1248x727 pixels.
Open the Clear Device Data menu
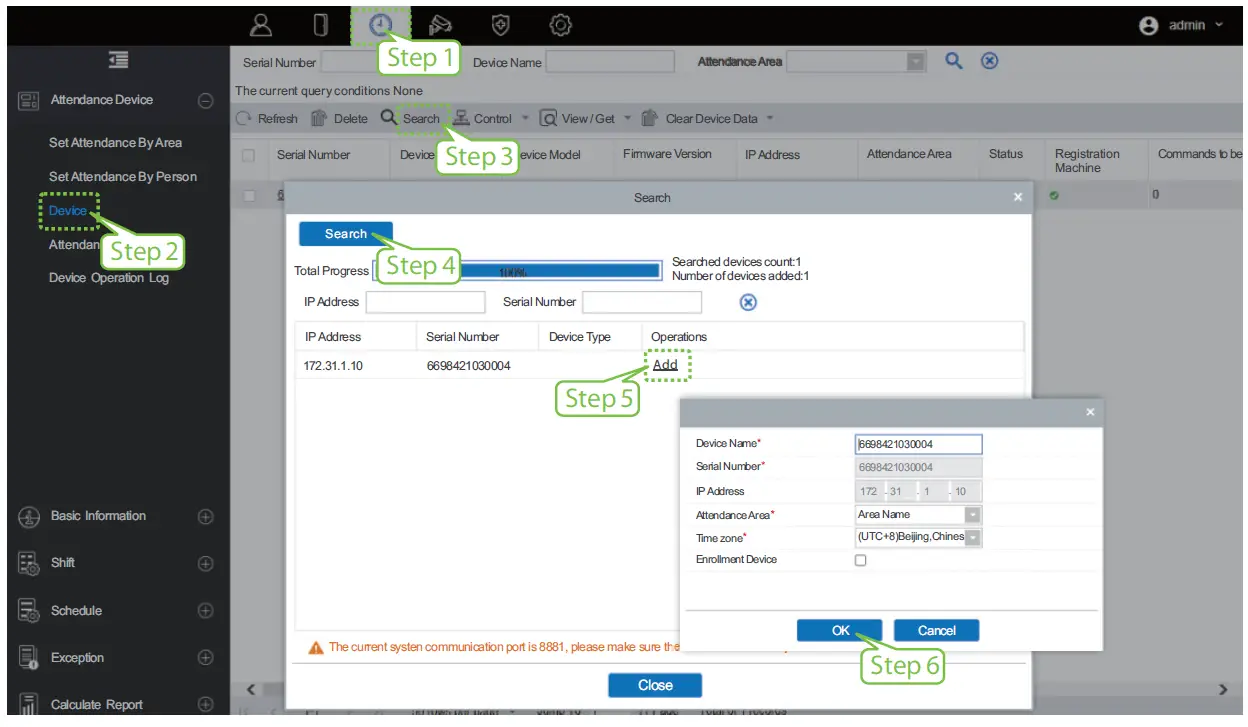coord(709,118)
